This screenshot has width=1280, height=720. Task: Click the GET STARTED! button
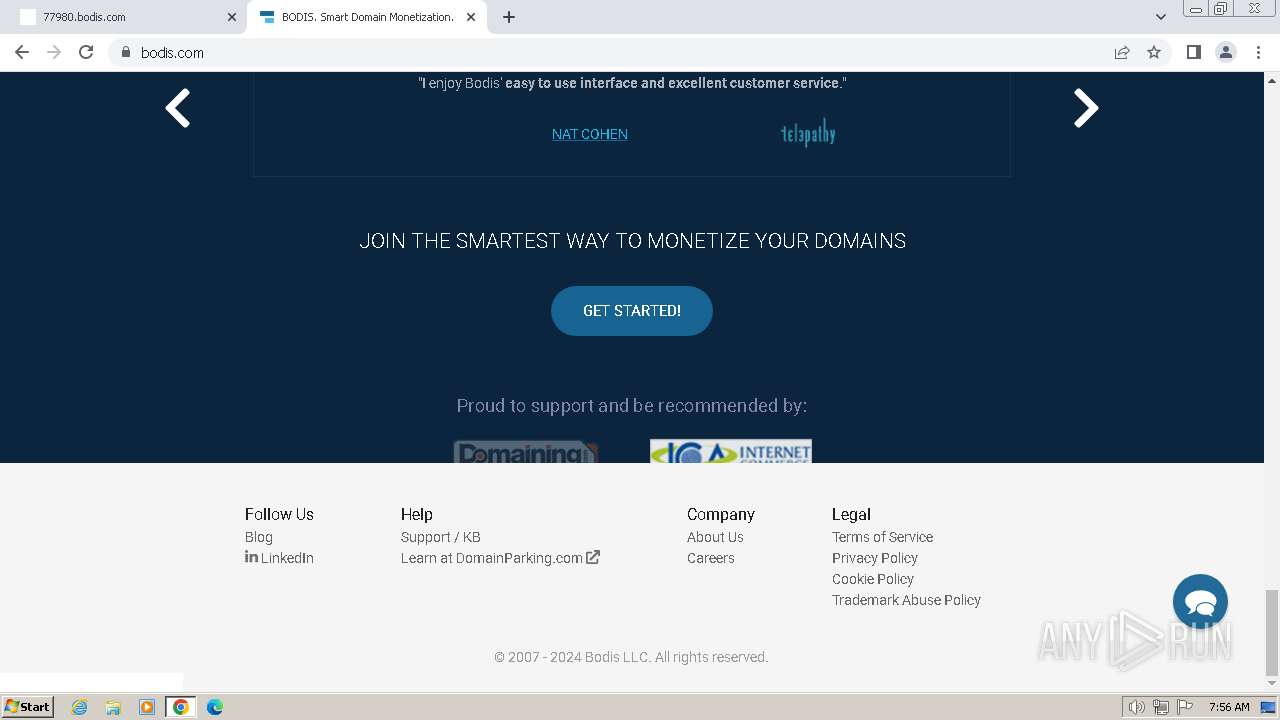(632, 311)
